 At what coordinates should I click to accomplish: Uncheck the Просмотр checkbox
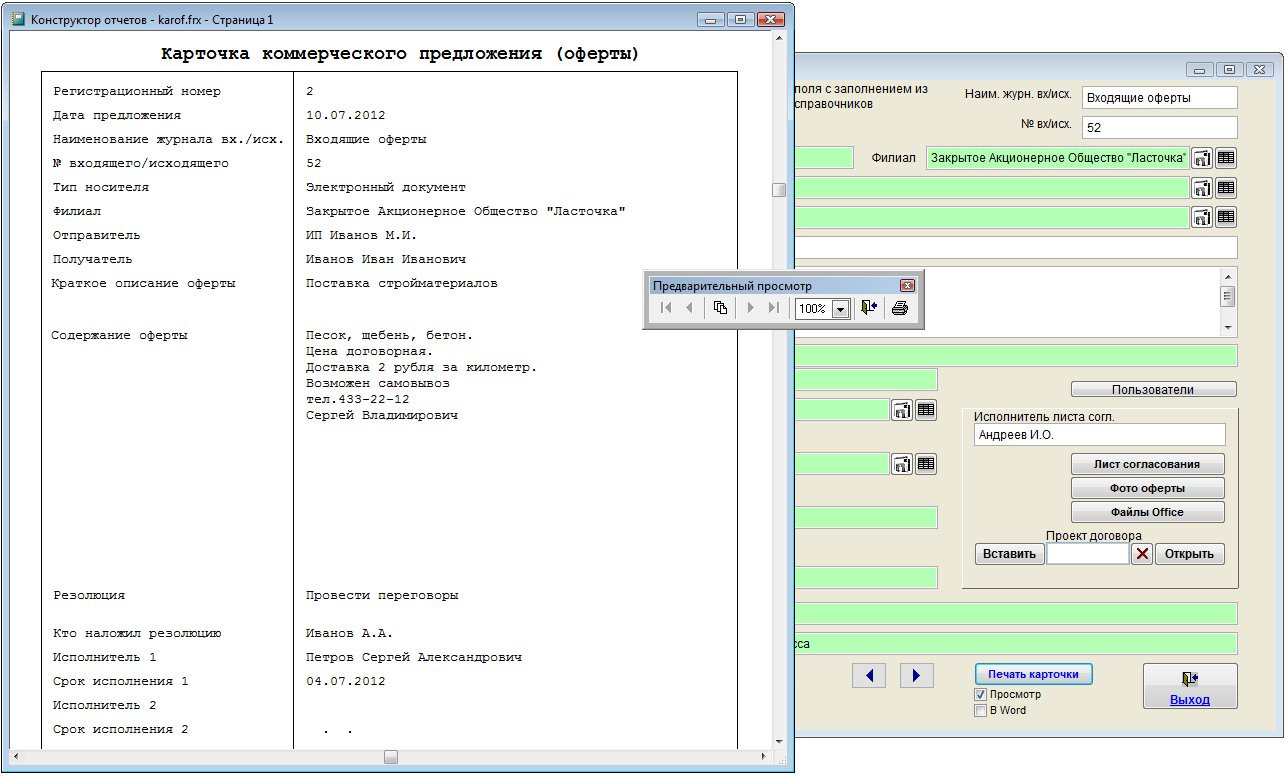(980, 694)
